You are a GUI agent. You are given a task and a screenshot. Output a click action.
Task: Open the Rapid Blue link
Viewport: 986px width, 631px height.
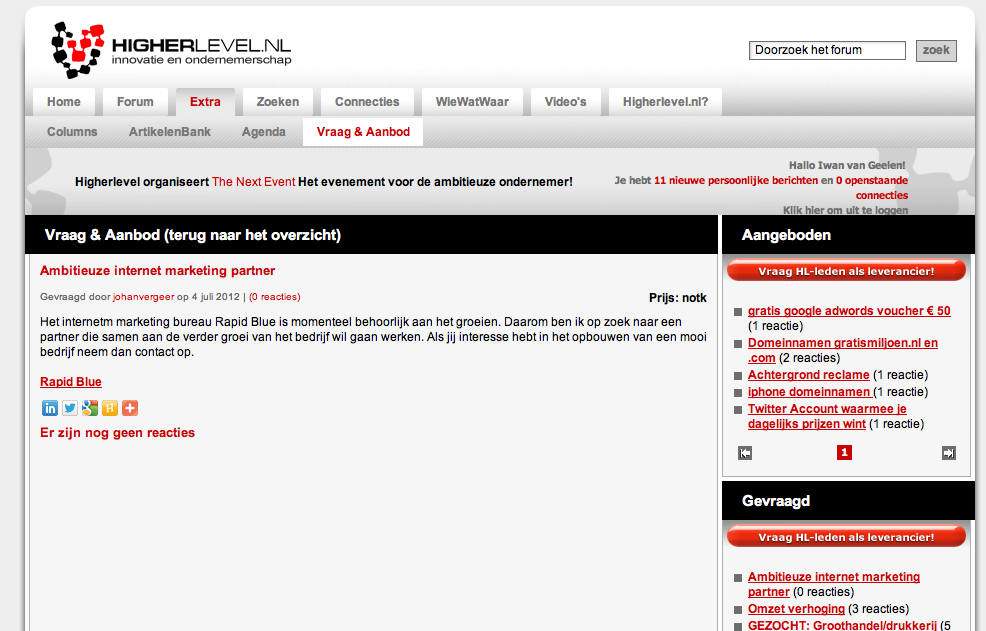(x=71, y=382)
